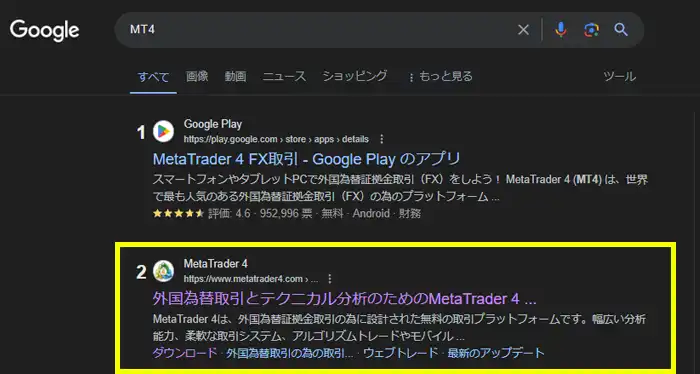
Task: Follow the ウェブトレード sitelink
Action: (x=400, y=353)
